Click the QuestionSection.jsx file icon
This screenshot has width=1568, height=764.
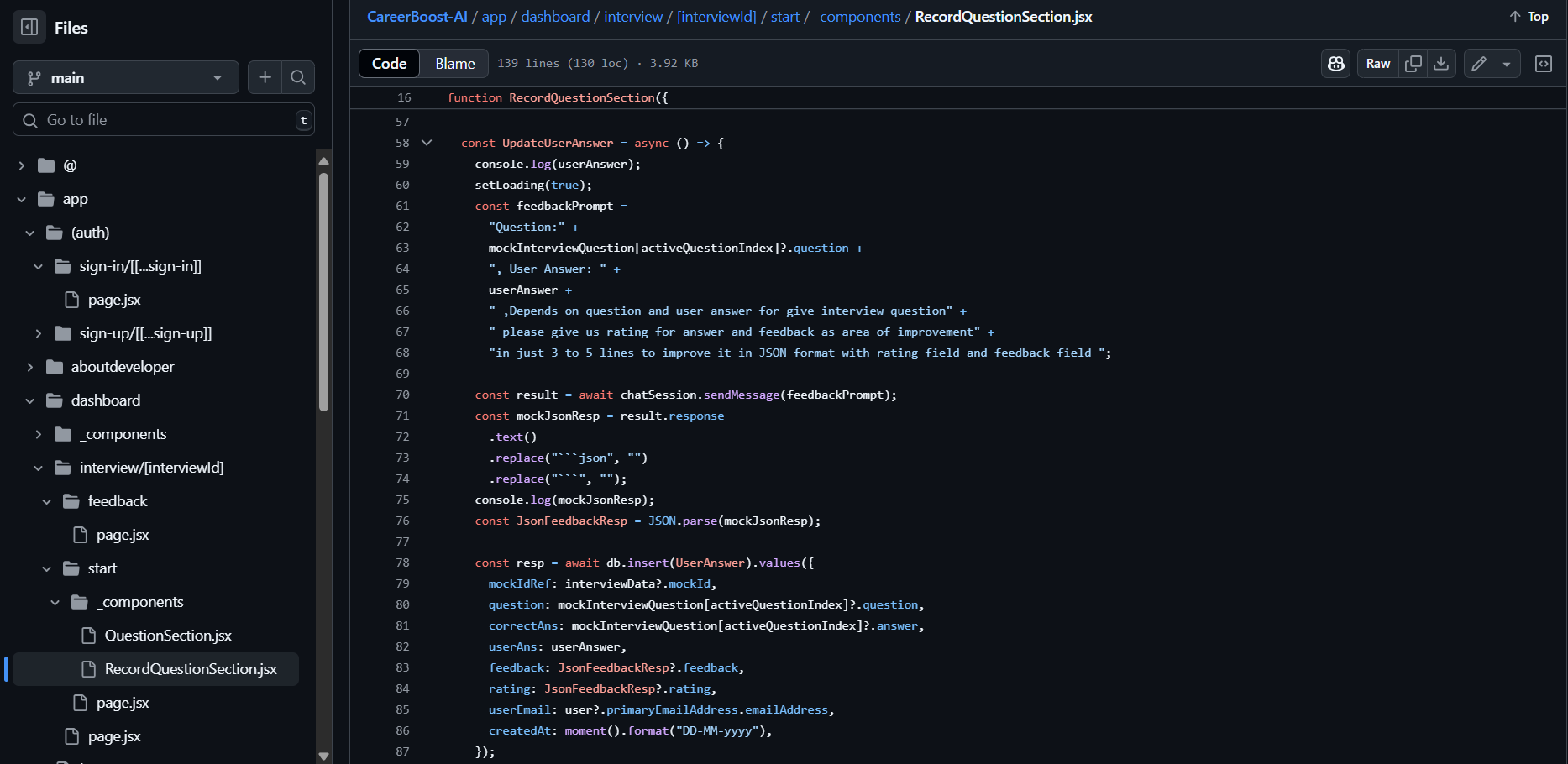pyautogui.click(x=88, y=636)
